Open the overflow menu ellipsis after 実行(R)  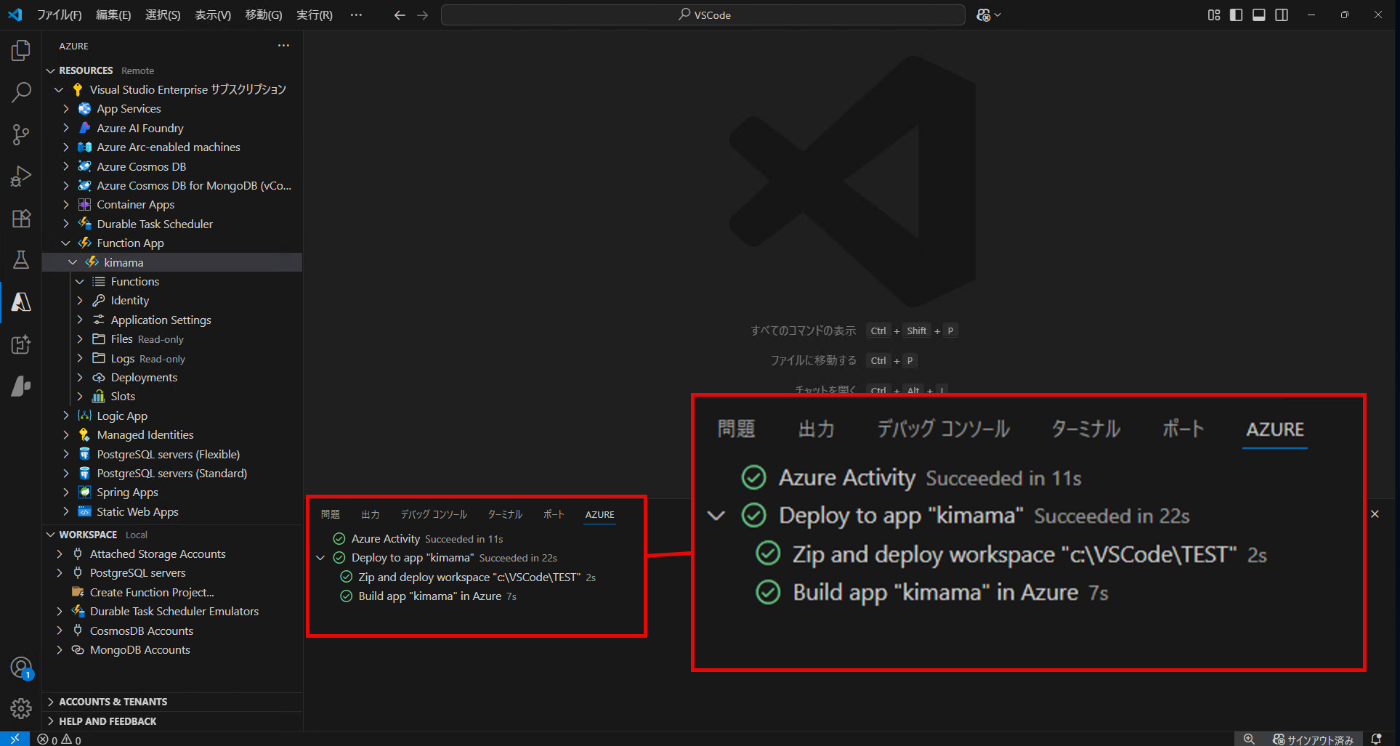pyautogui.click(x=357, y=15)
